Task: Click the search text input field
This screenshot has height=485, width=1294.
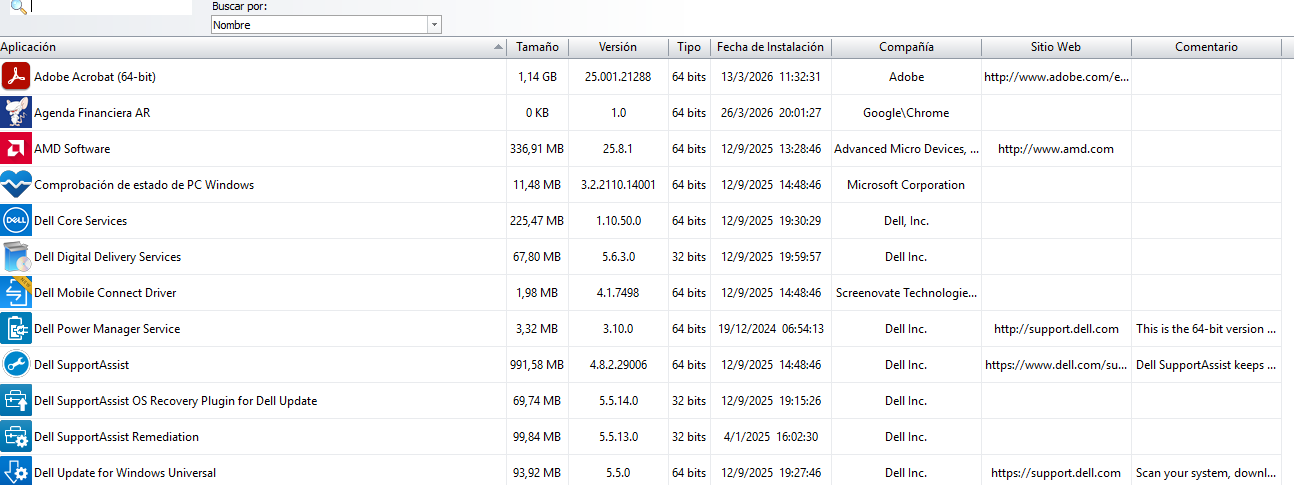Action: [x=110, y=7]
